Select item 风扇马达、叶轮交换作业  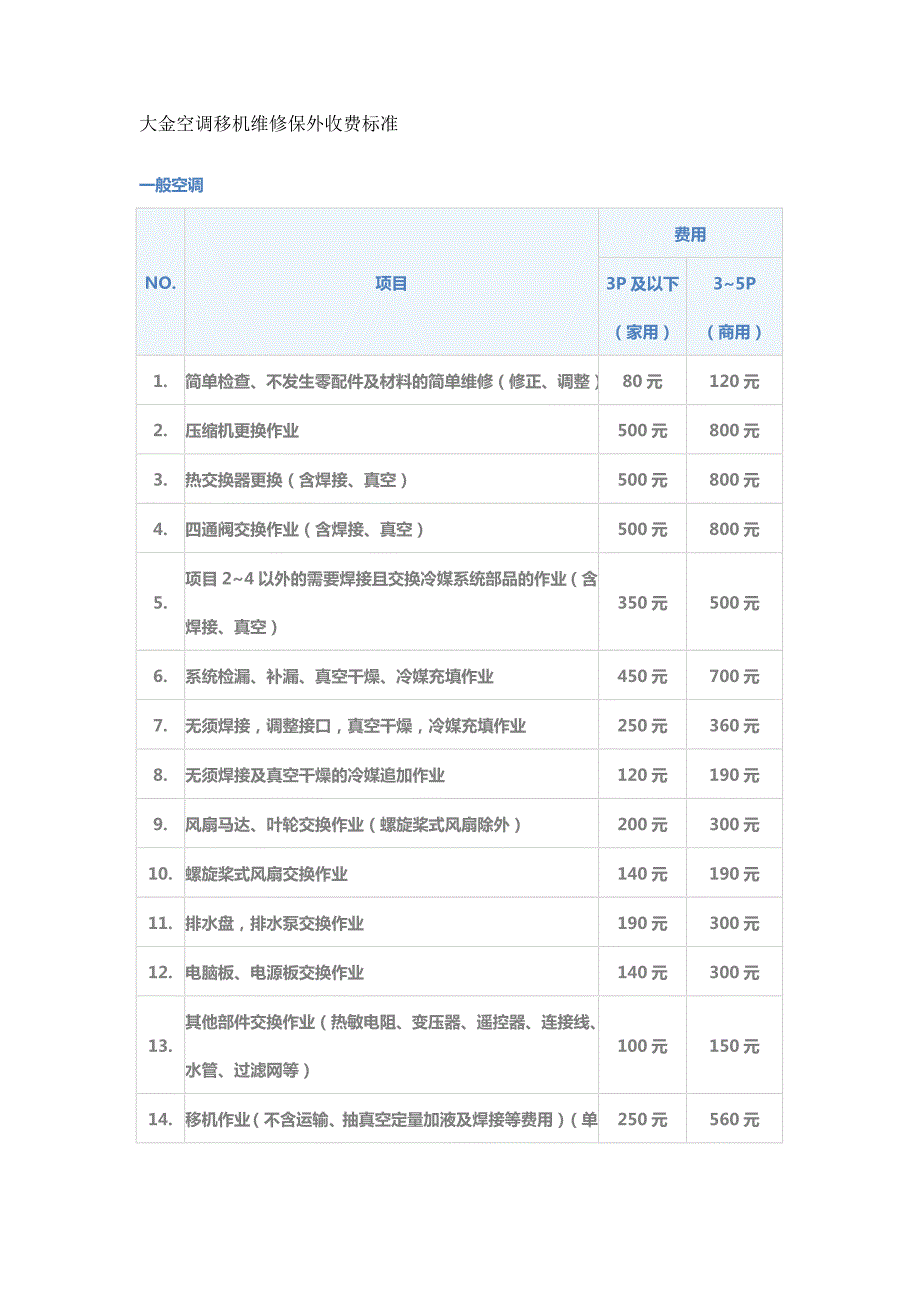[274, 825]
